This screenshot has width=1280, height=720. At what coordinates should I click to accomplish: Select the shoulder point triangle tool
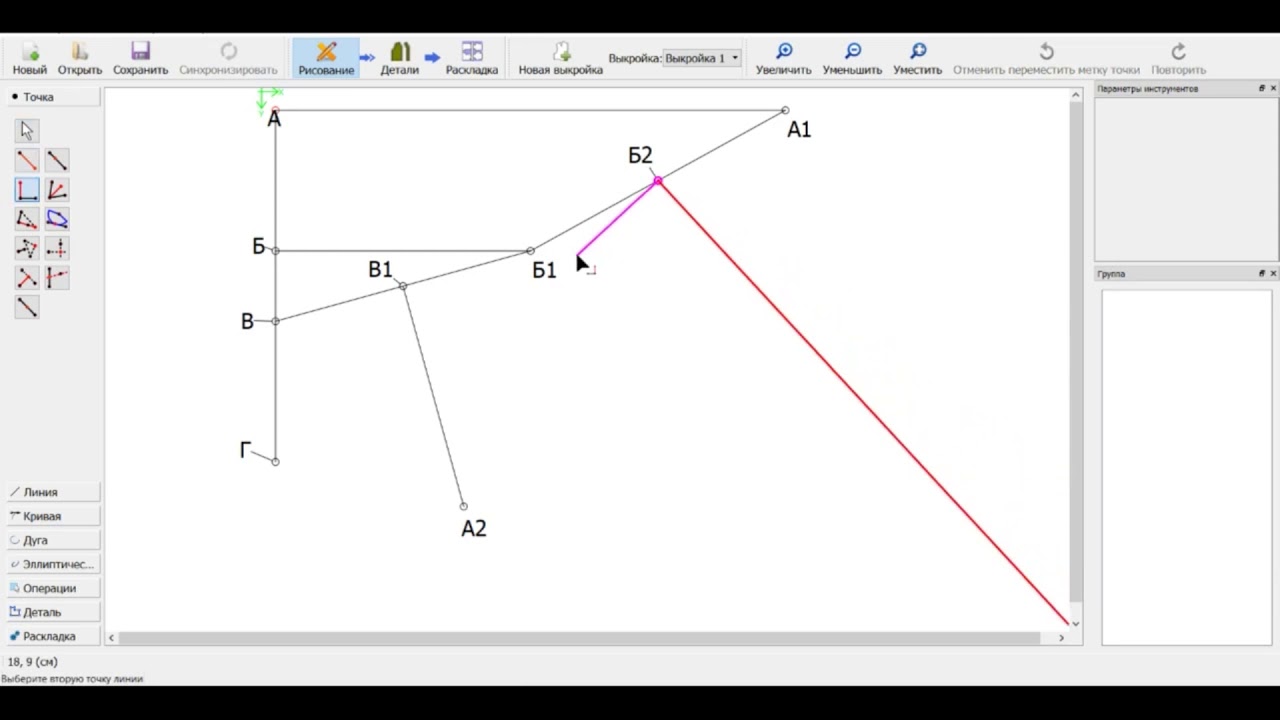(x=27, y=219)
